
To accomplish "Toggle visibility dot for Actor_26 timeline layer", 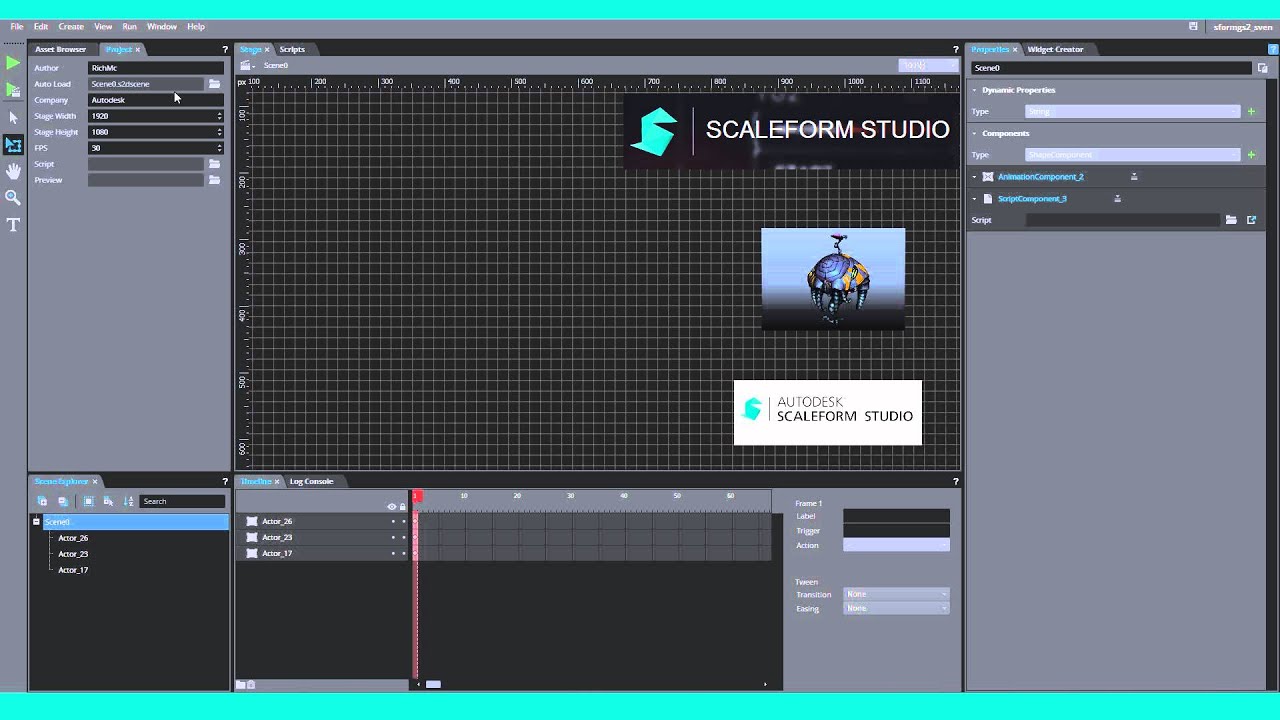I will point(393,522).
